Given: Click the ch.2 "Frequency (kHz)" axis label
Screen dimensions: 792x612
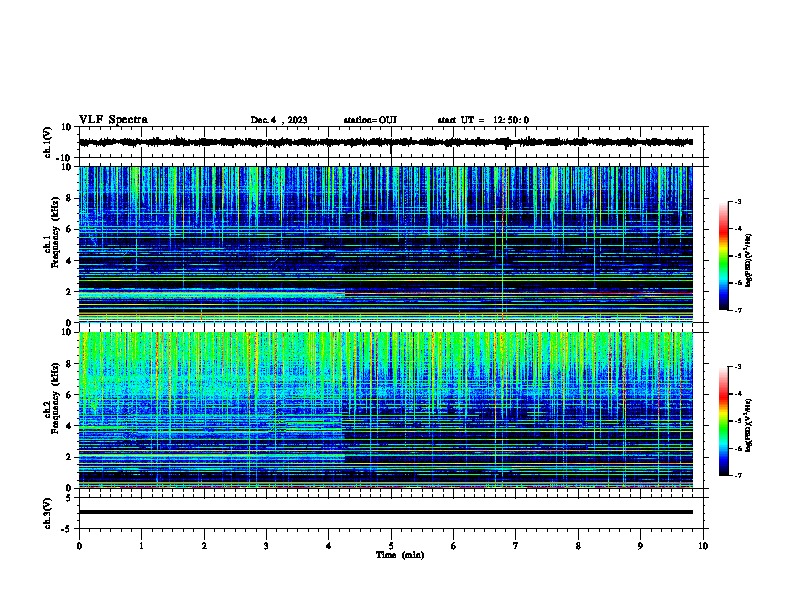Looking at the screenshot, I should click(x=55, y=398).
